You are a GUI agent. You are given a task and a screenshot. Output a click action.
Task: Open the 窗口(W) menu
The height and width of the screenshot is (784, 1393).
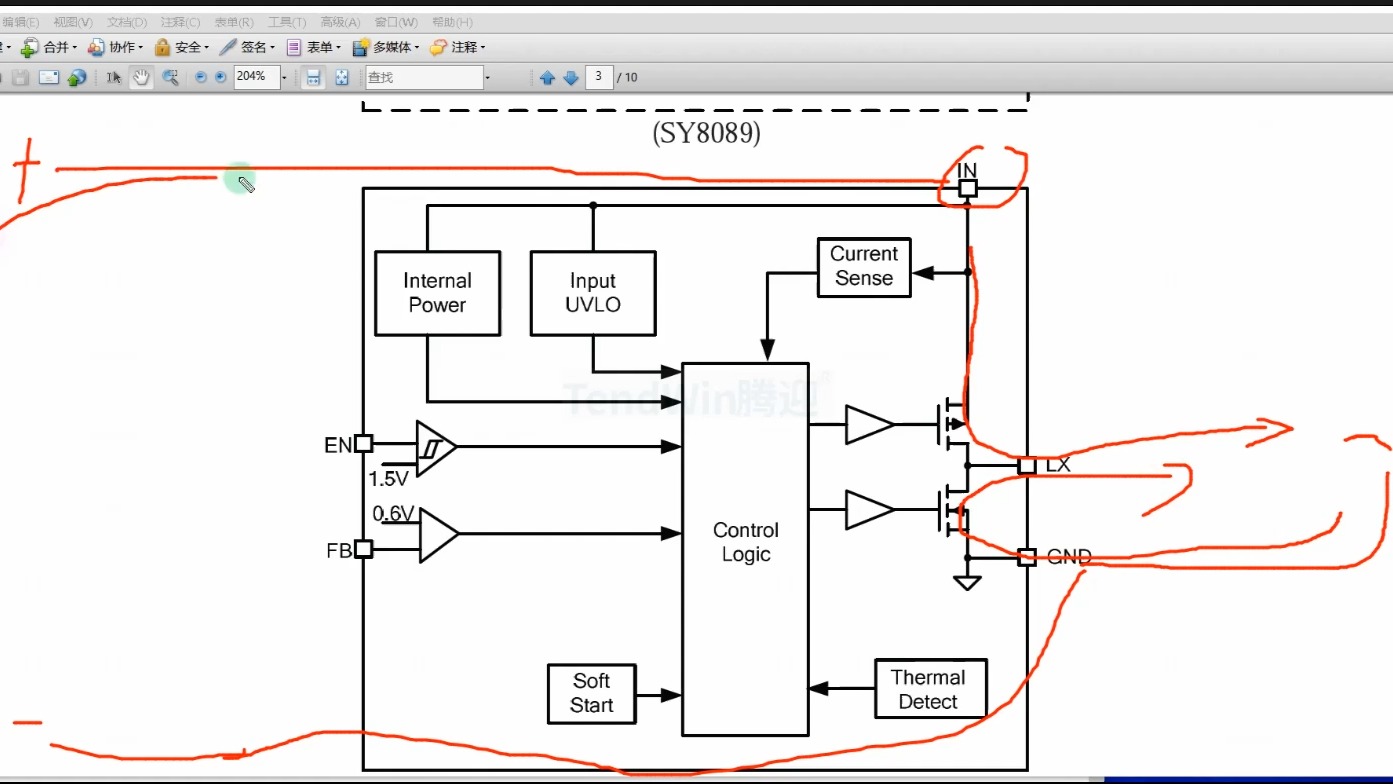[395, 22]
